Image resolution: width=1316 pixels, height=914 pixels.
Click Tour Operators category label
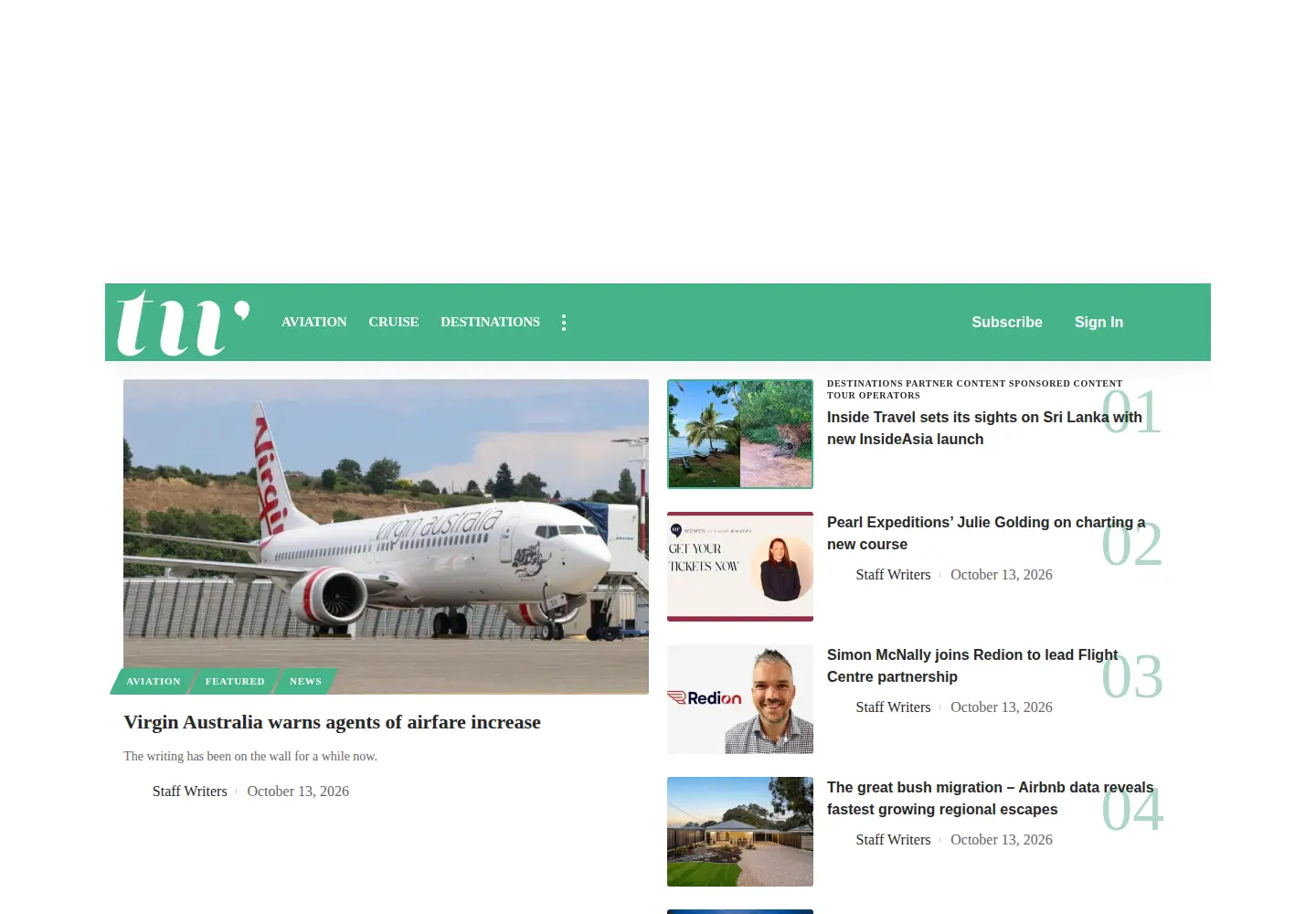(x=874, y=396)
